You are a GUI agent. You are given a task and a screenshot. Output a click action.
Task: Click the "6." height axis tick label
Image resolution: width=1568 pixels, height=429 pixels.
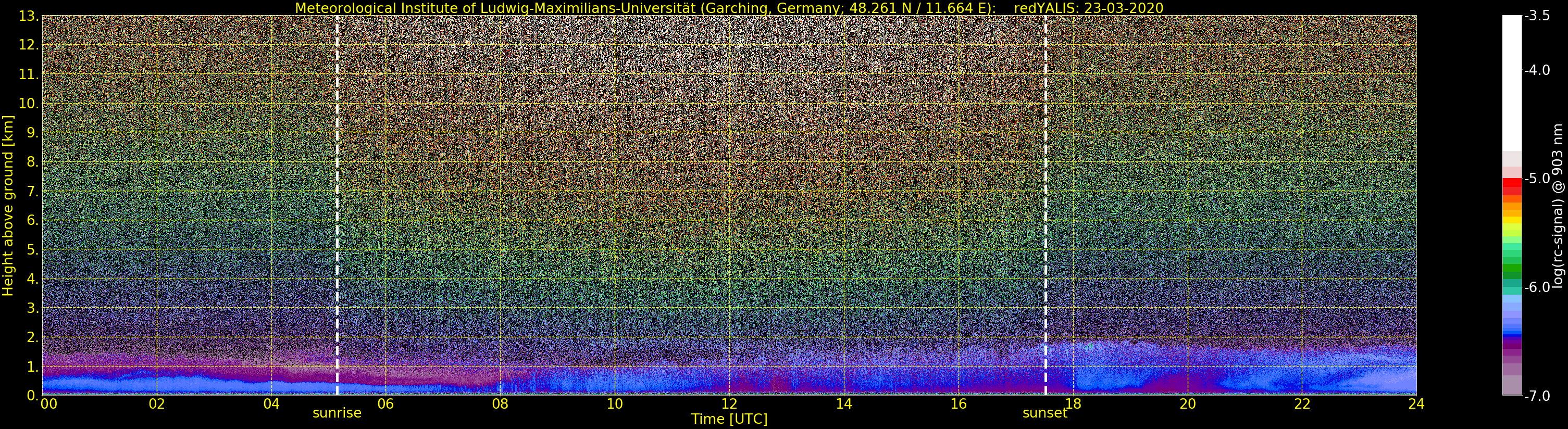point(32,220)
